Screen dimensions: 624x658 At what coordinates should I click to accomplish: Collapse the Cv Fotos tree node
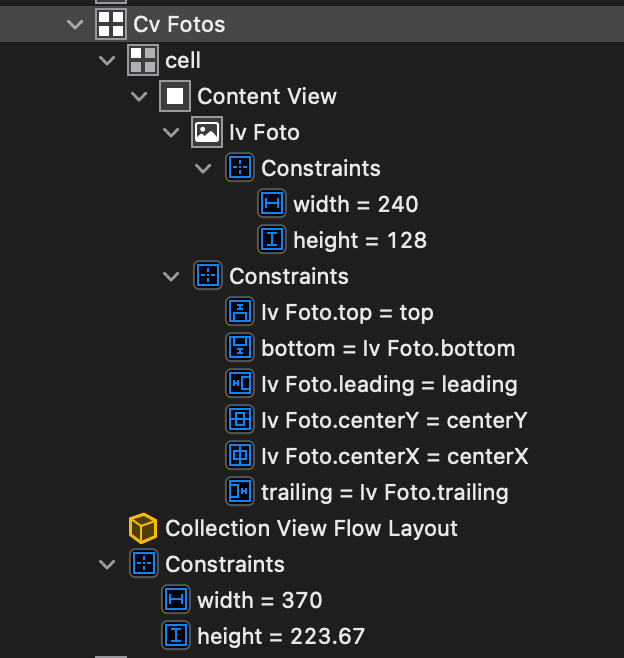click(75, 25)
